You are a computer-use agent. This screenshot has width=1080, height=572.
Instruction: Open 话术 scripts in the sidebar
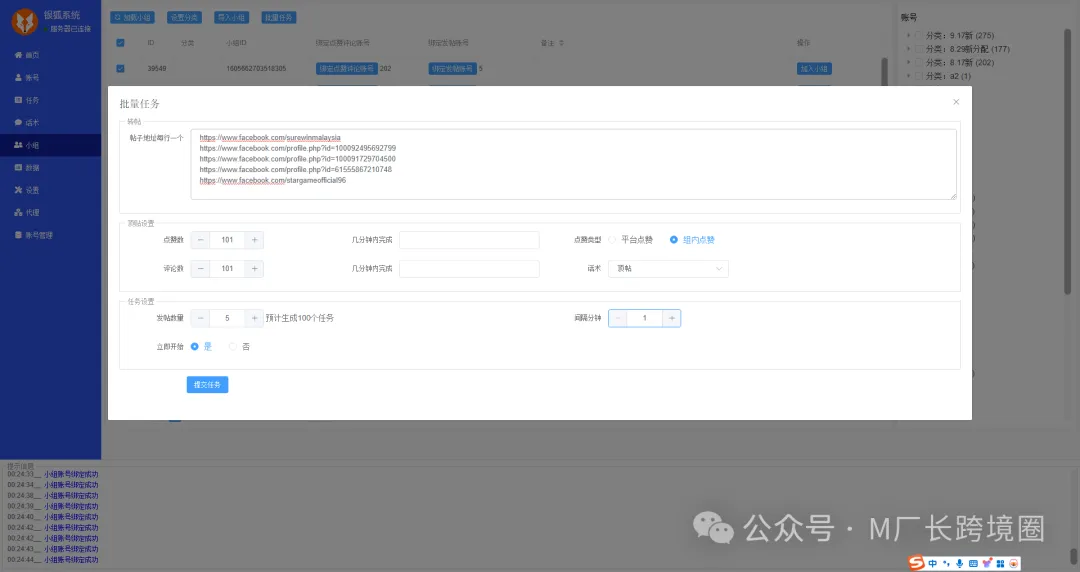coord(50,123)
